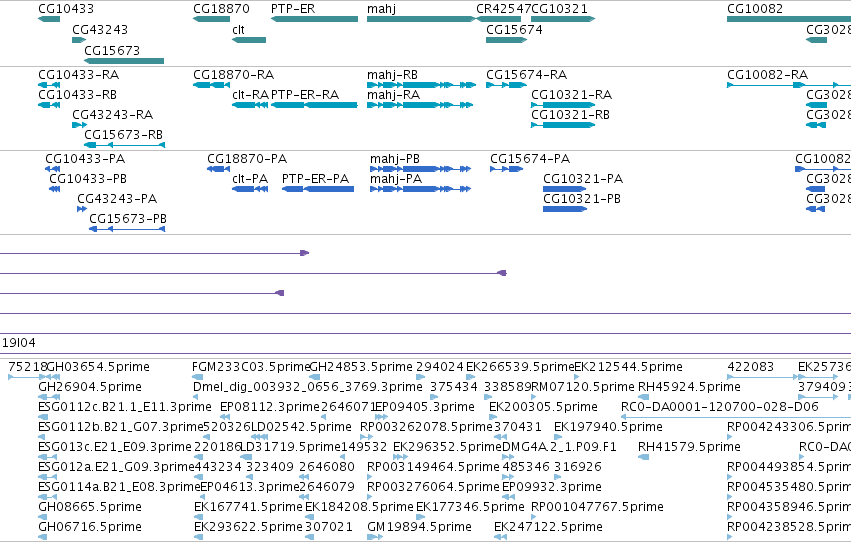Select Dmel_dig_003932_0656_3769.3prime entry

[x=308, y=387]
